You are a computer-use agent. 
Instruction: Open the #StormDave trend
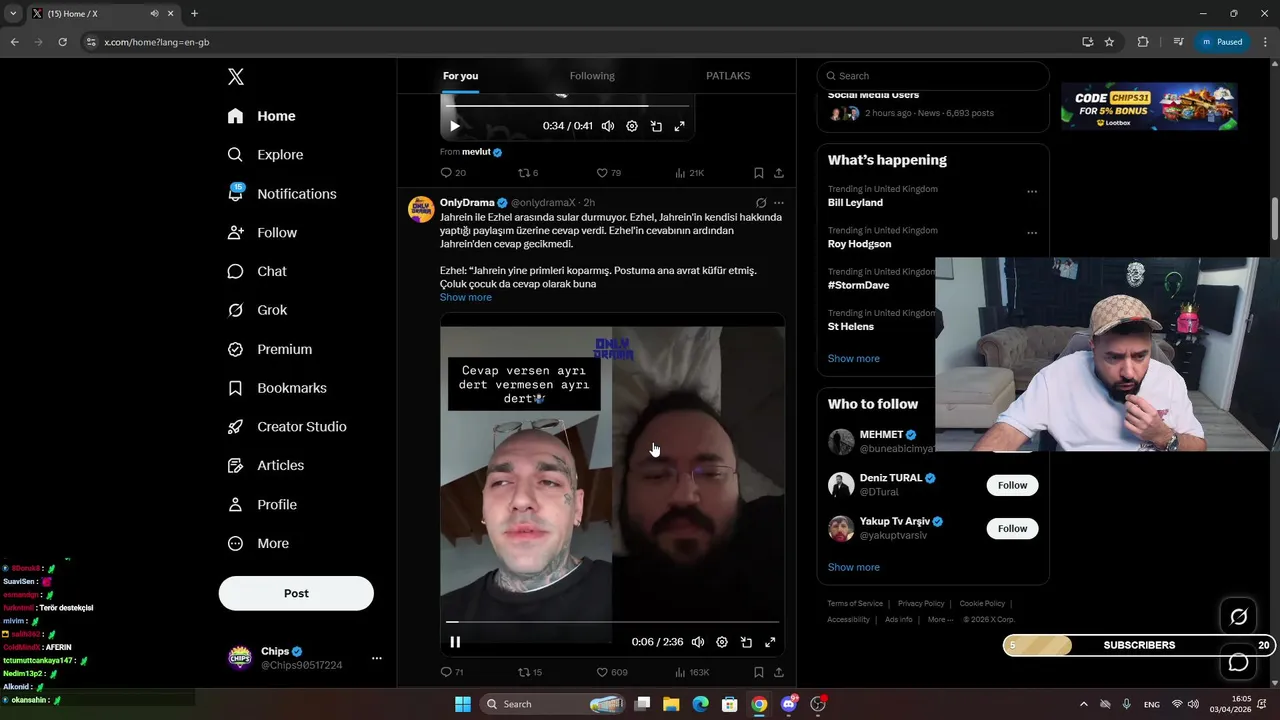pos(858,285)
